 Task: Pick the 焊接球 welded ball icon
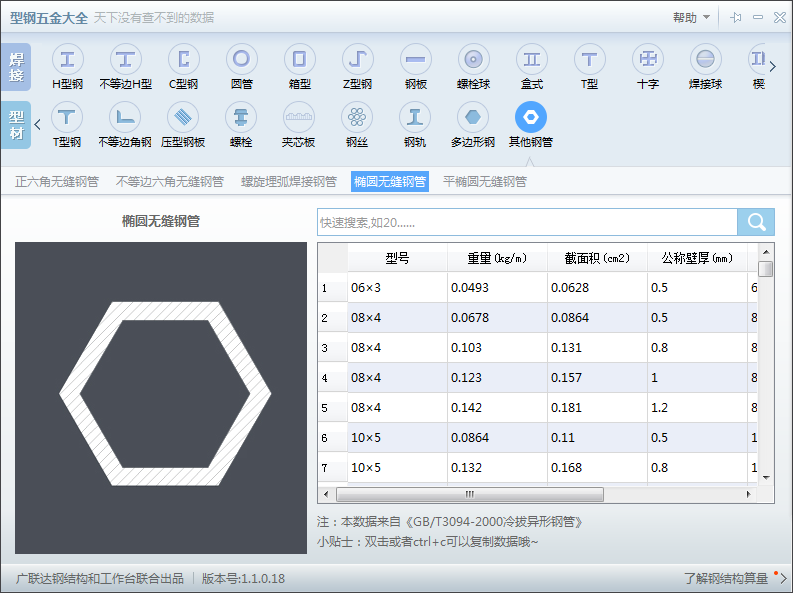[x=706, y=66]
